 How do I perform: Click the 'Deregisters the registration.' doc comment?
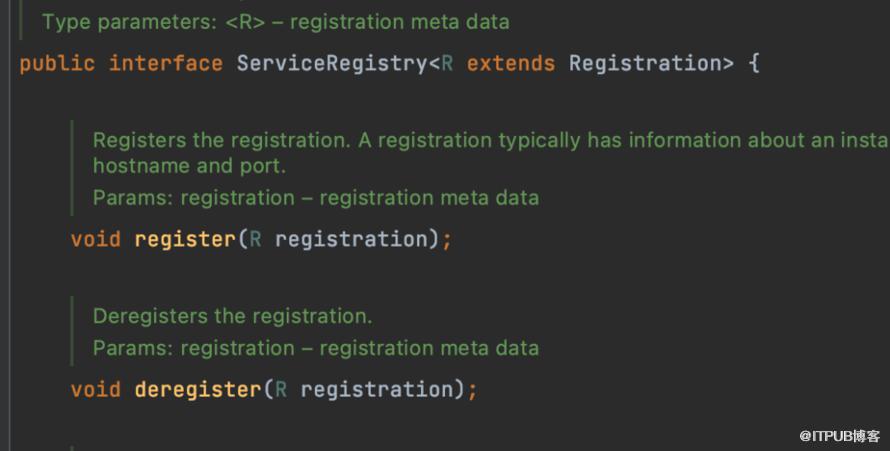click(x=232, y=316)
